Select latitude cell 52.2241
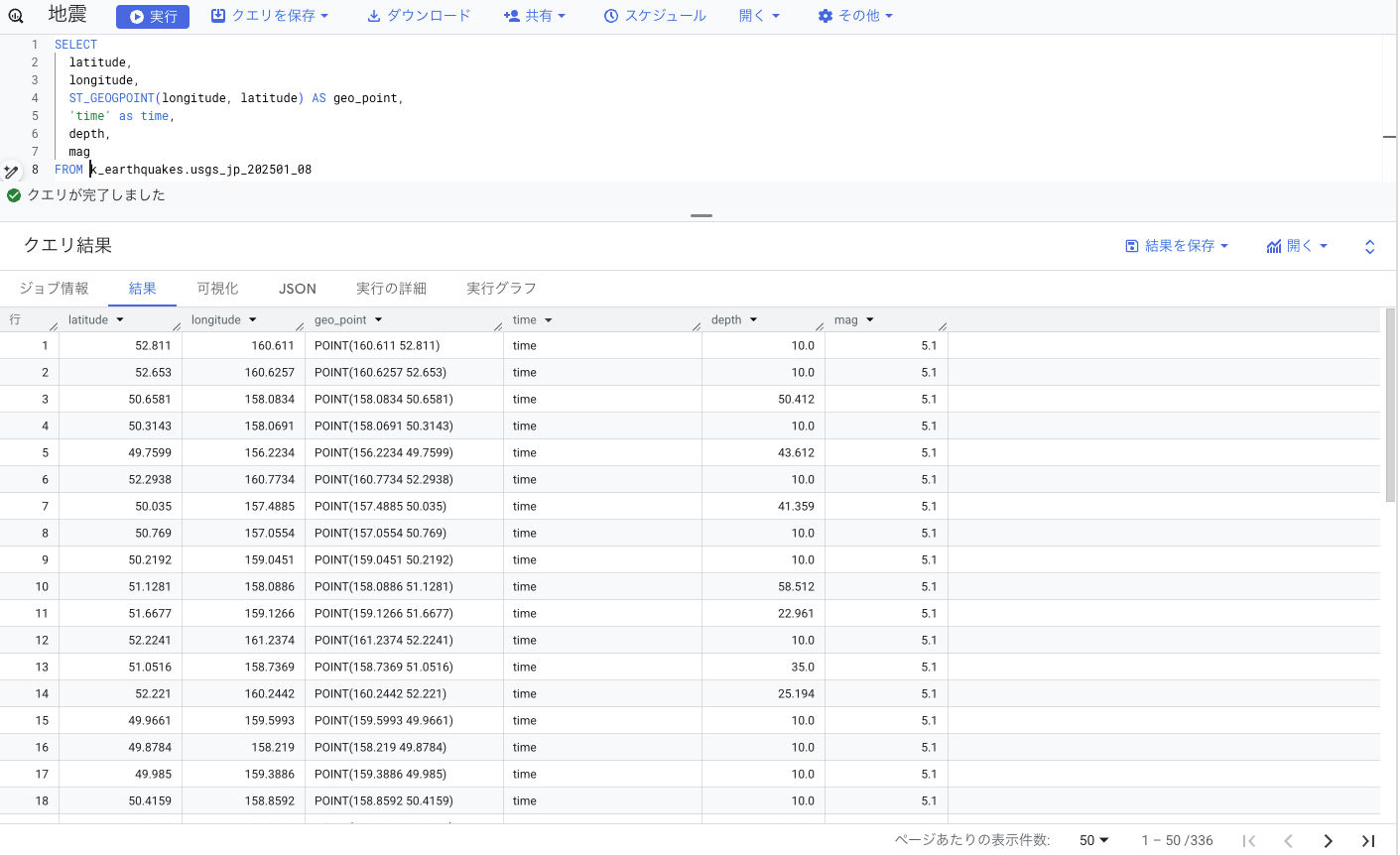 (x=121, y=641)
